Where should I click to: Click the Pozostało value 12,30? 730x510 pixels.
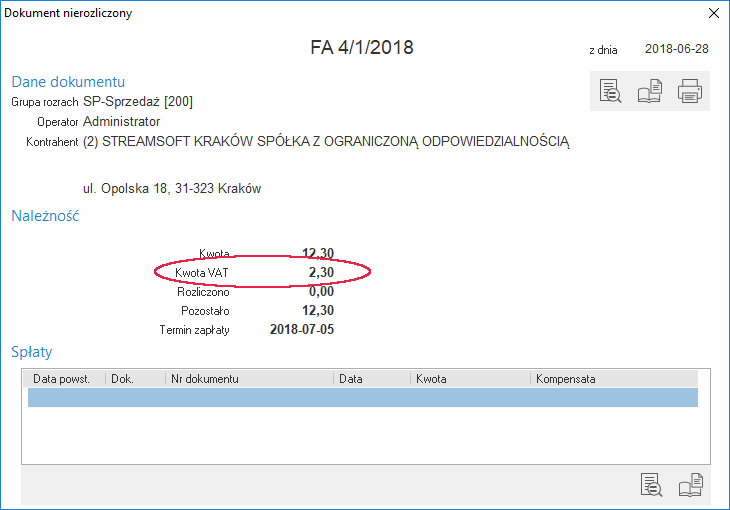[x=318, y=311]
